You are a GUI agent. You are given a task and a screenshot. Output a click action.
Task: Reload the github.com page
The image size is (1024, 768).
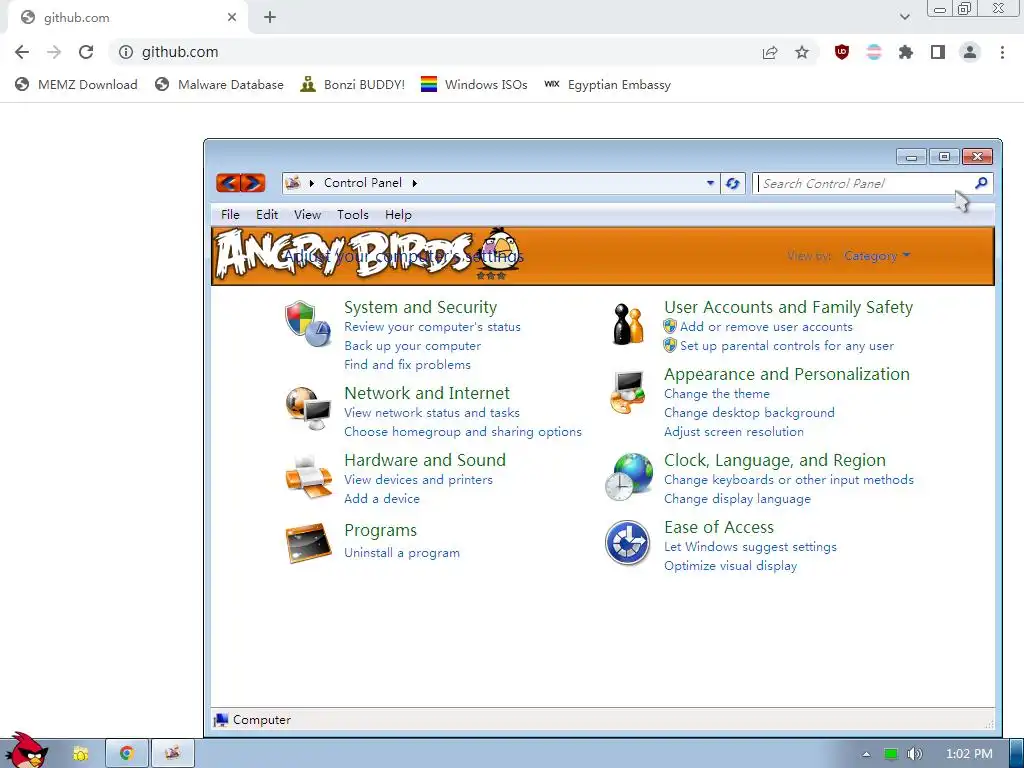pos(86,52)
